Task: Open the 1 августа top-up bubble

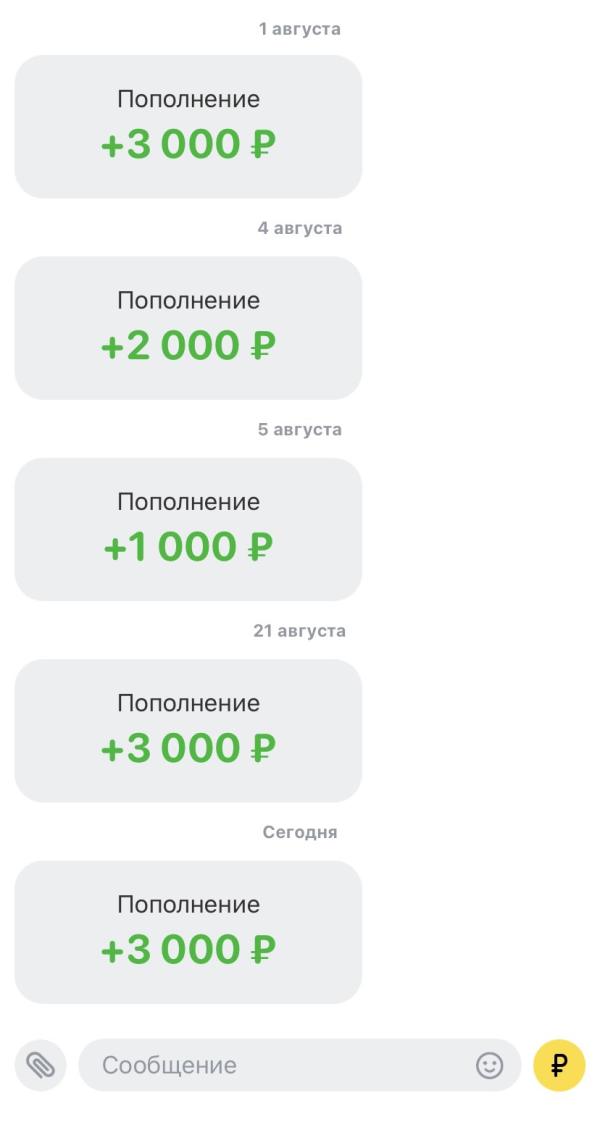Action: [x=188, y=127]
